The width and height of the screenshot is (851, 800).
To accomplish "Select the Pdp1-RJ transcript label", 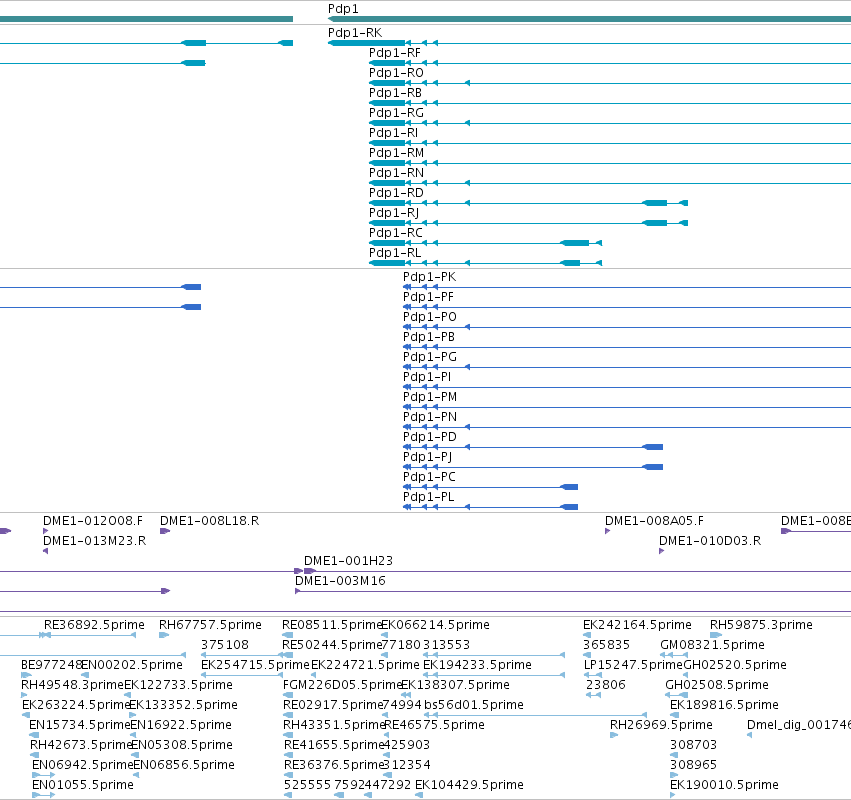I will tap(394, 213).
